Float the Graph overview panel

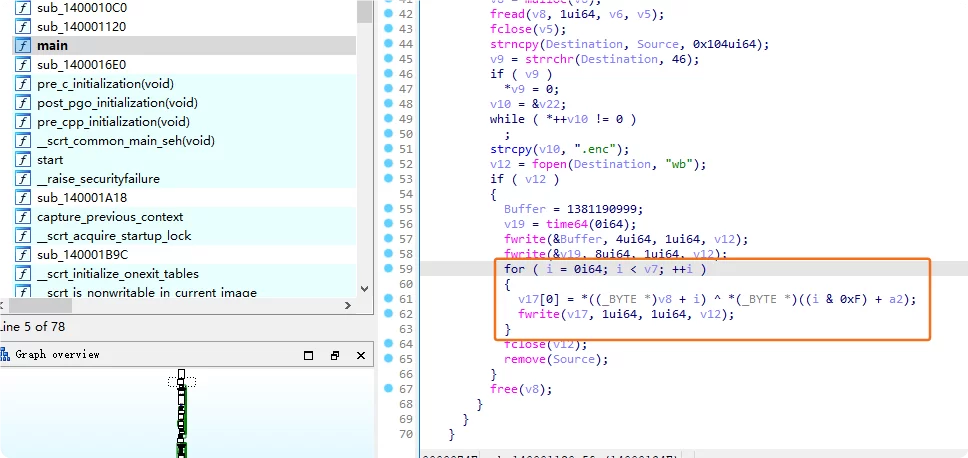335,355
